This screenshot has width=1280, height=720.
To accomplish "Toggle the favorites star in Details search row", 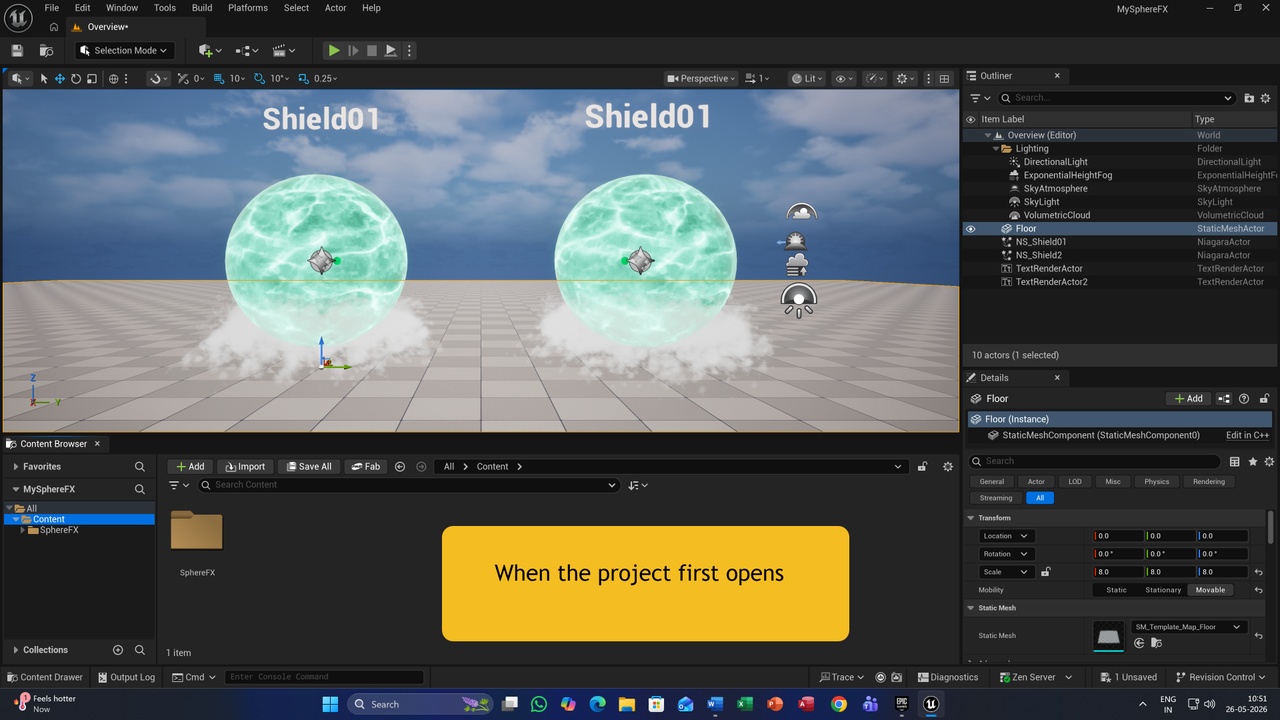I will pos(1252,461).
